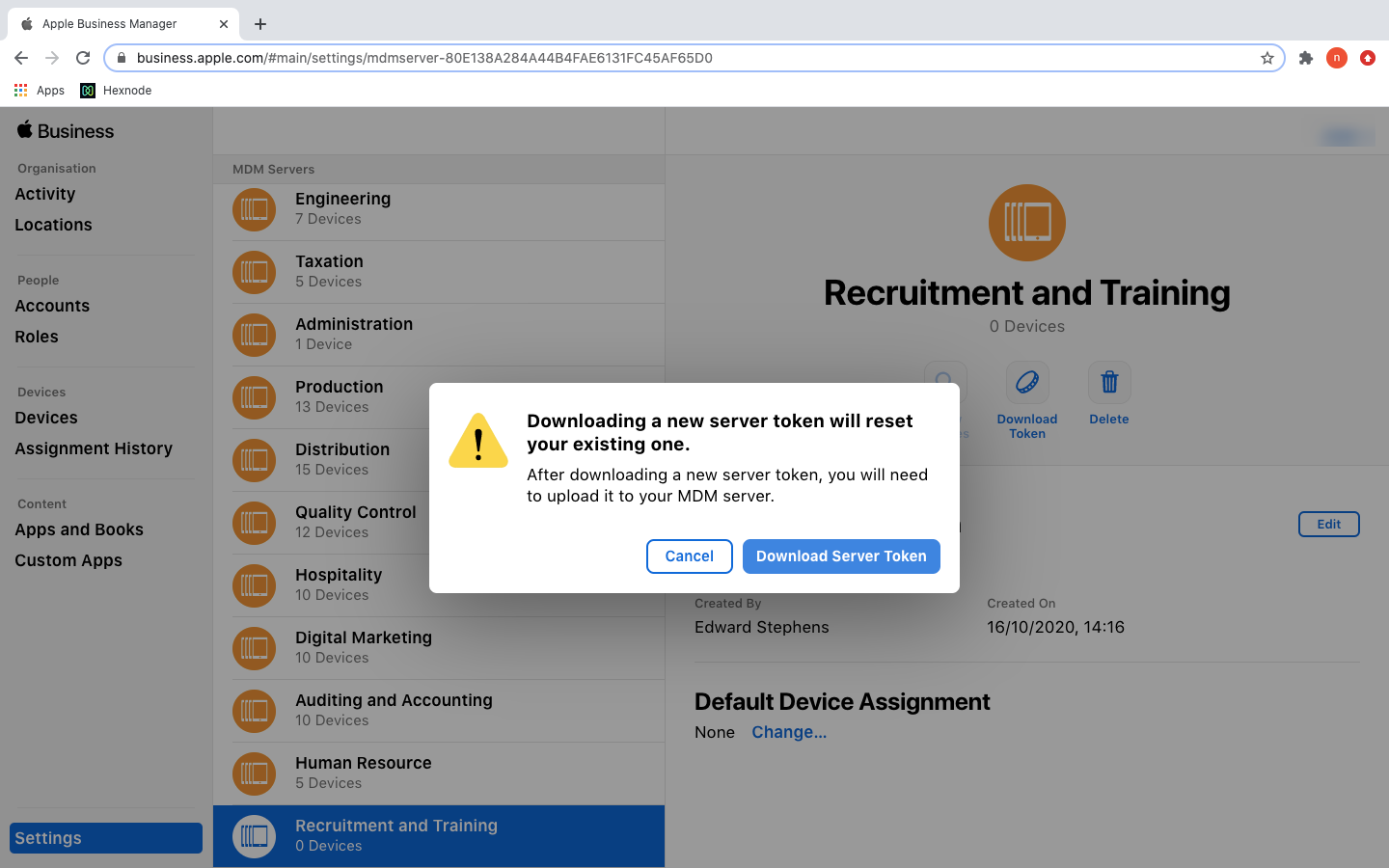Reload the page
Screen dimensions: 1389x868
point(83,58)
